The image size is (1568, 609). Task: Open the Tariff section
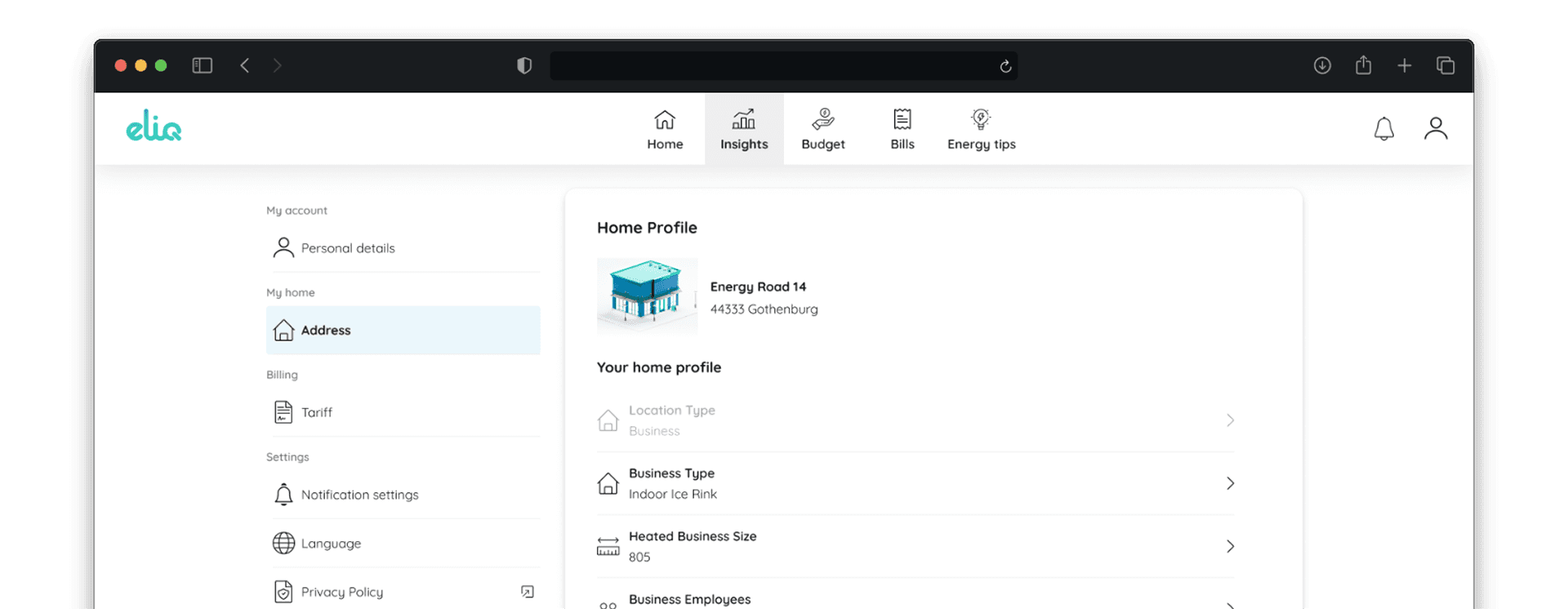click(403, 412)
